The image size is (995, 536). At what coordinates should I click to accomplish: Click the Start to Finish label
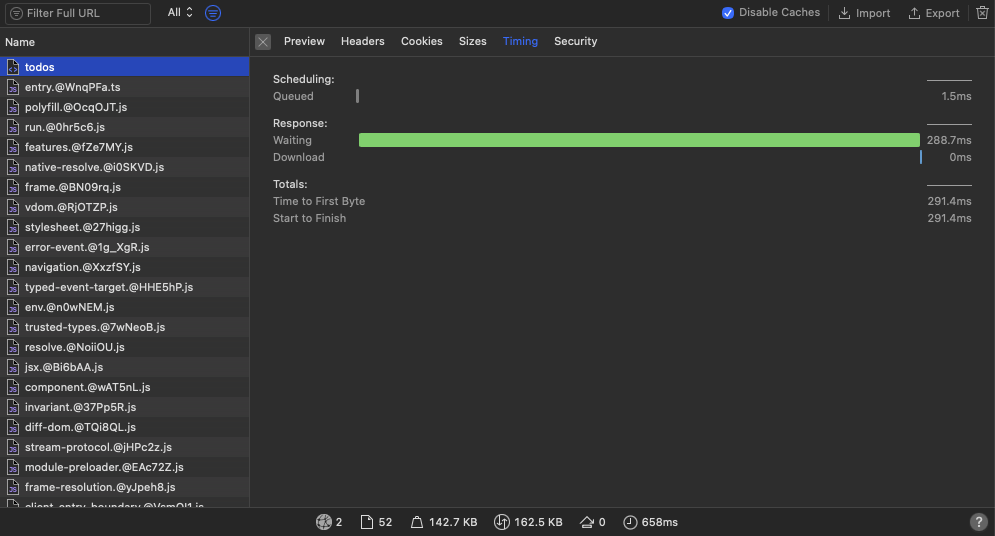tap(310, 218)
